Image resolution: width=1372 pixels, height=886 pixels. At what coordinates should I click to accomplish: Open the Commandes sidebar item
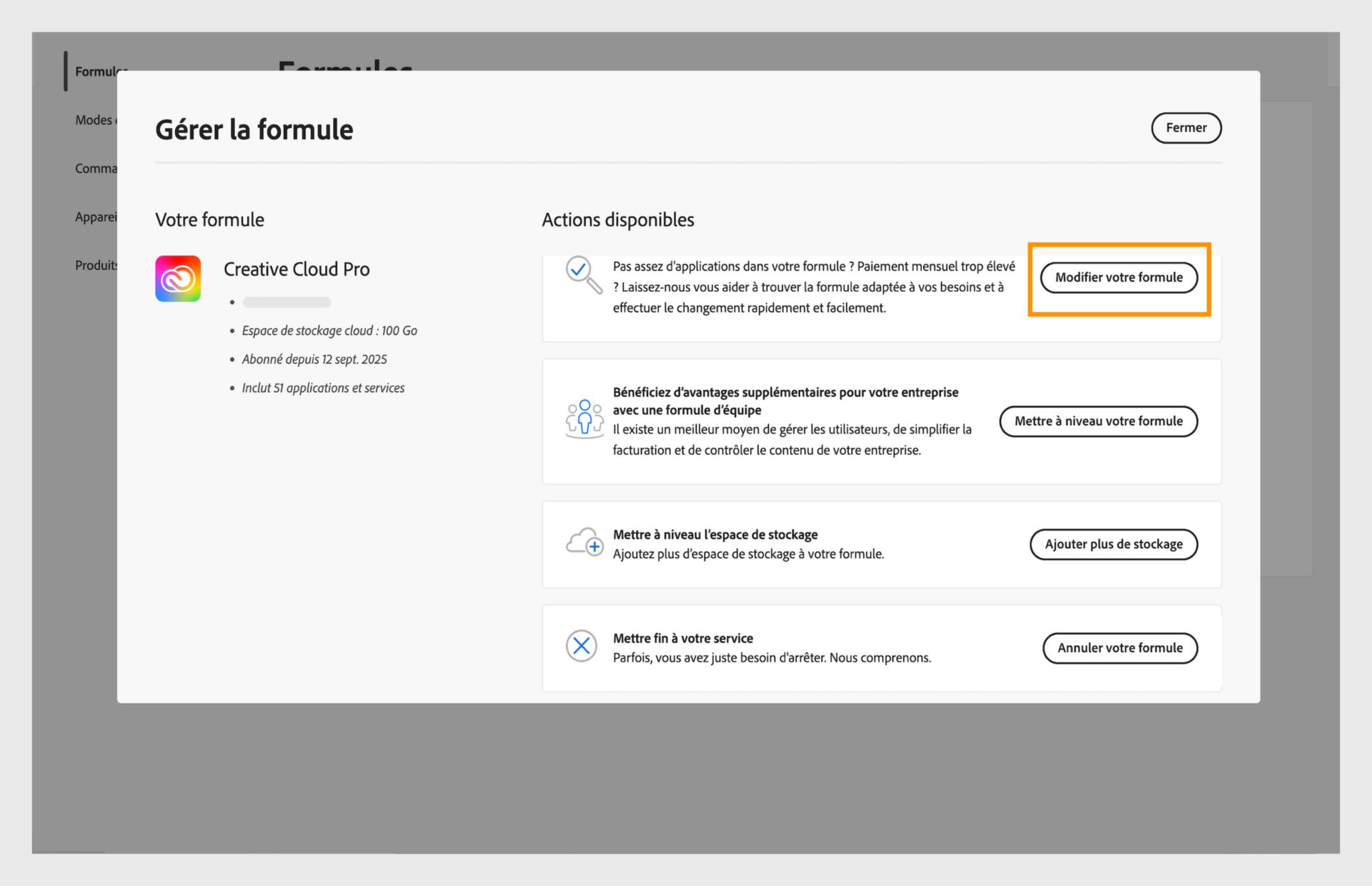click(x=96, y=169)
